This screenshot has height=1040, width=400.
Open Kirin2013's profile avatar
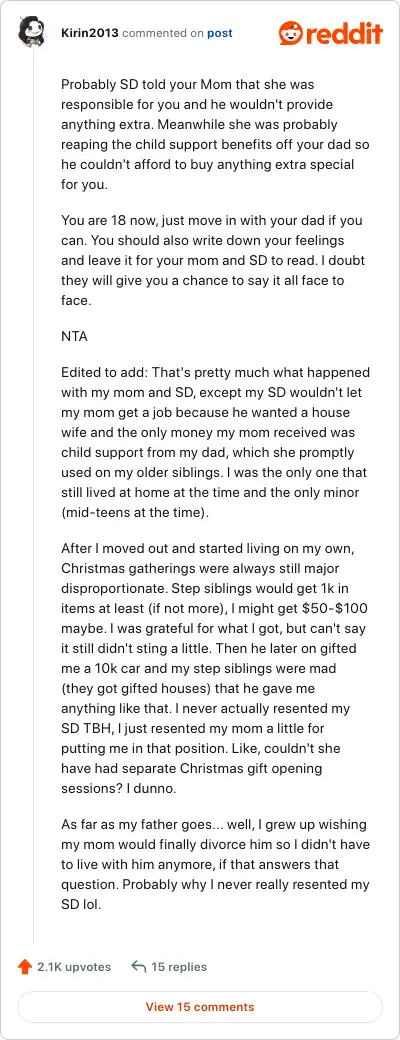32,31
